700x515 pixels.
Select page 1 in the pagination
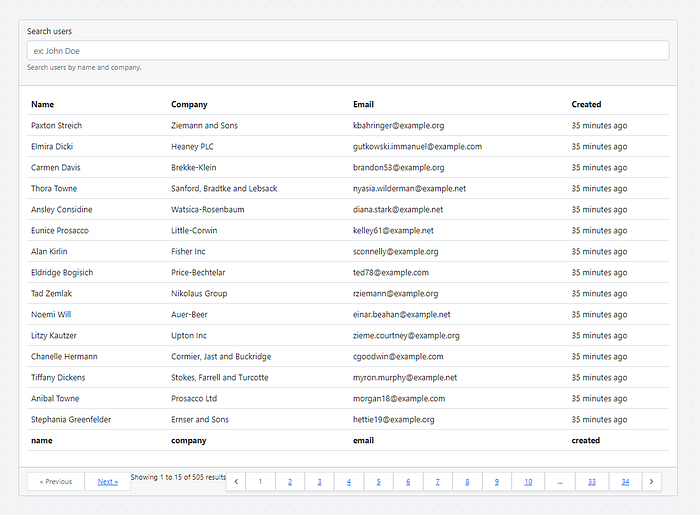[260, 482]
